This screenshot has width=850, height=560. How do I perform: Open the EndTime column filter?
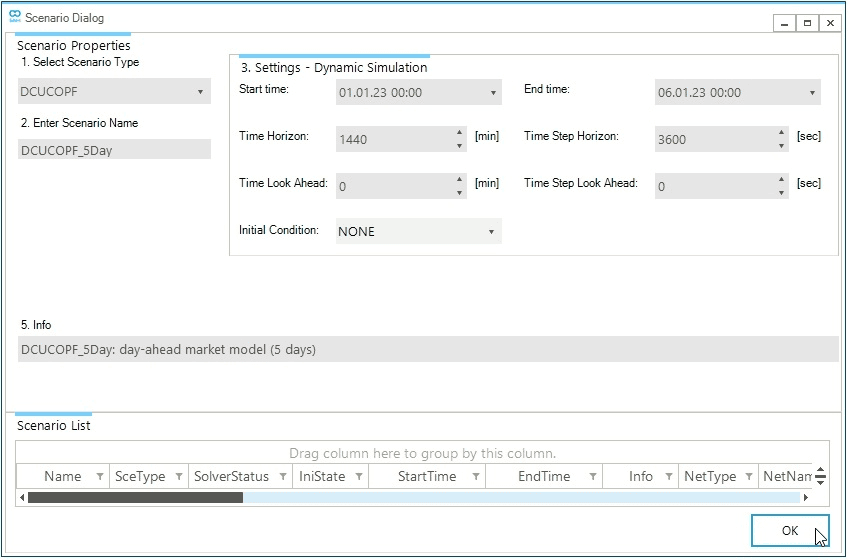[593, 477]
